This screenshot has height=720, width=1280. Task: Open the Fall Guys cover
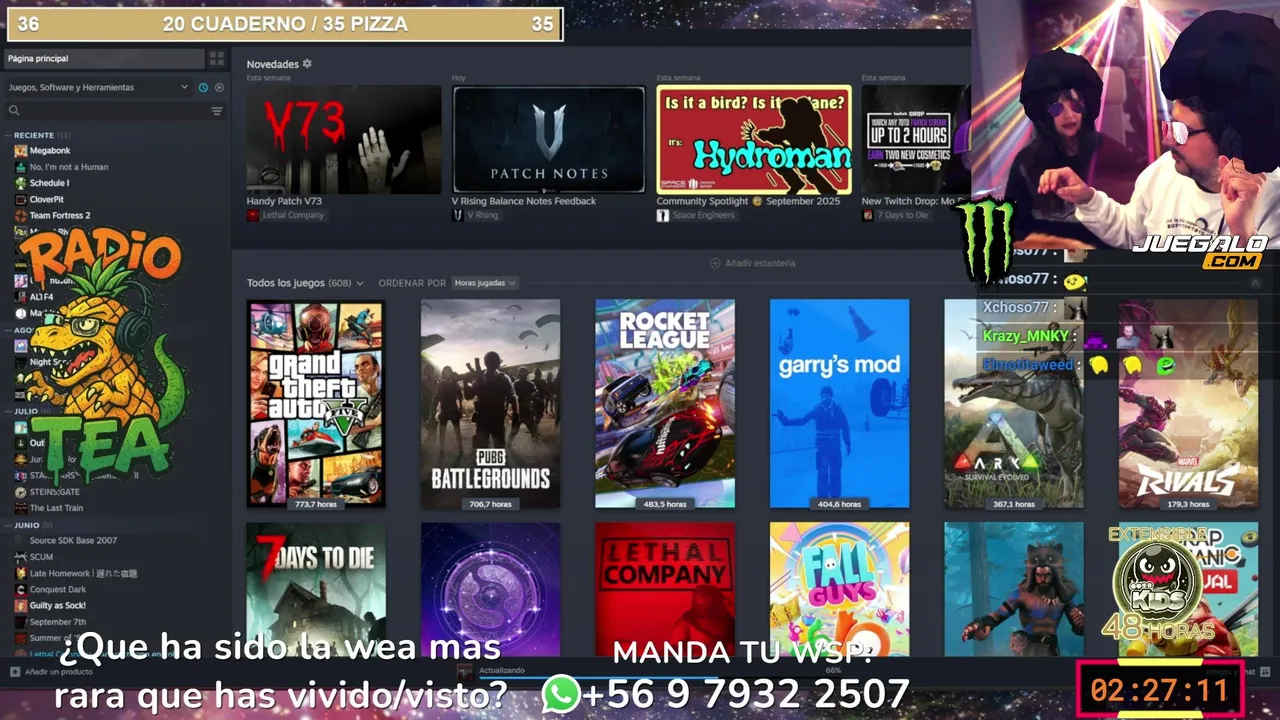(x=839, y=589)
